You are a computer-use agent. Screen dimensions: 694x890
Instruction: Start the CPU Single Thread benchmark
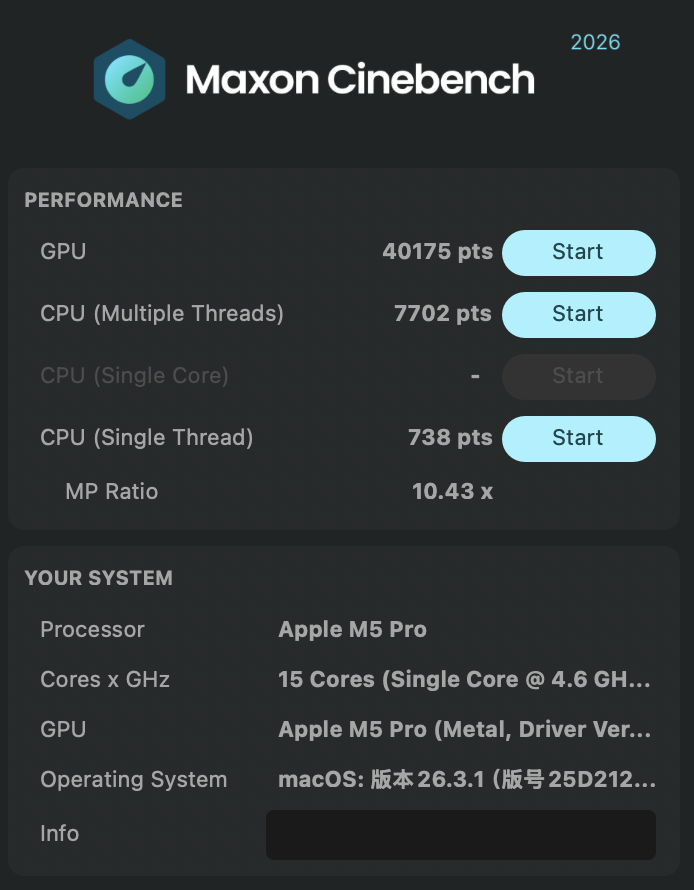pyautogui.click(x=578, y=438)
